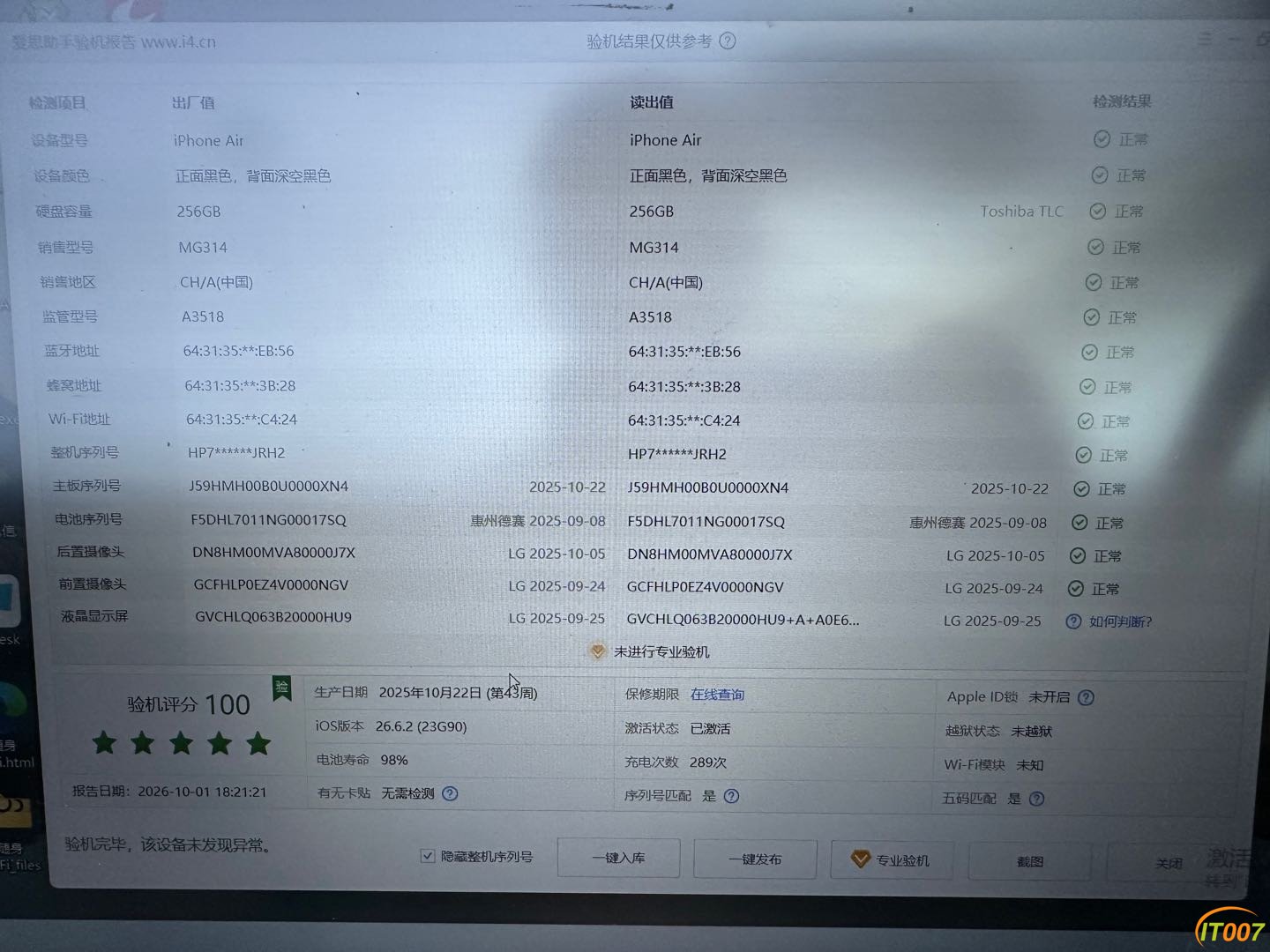Click the check icon in the 主板序列号 row

(x=1081, y=488)
